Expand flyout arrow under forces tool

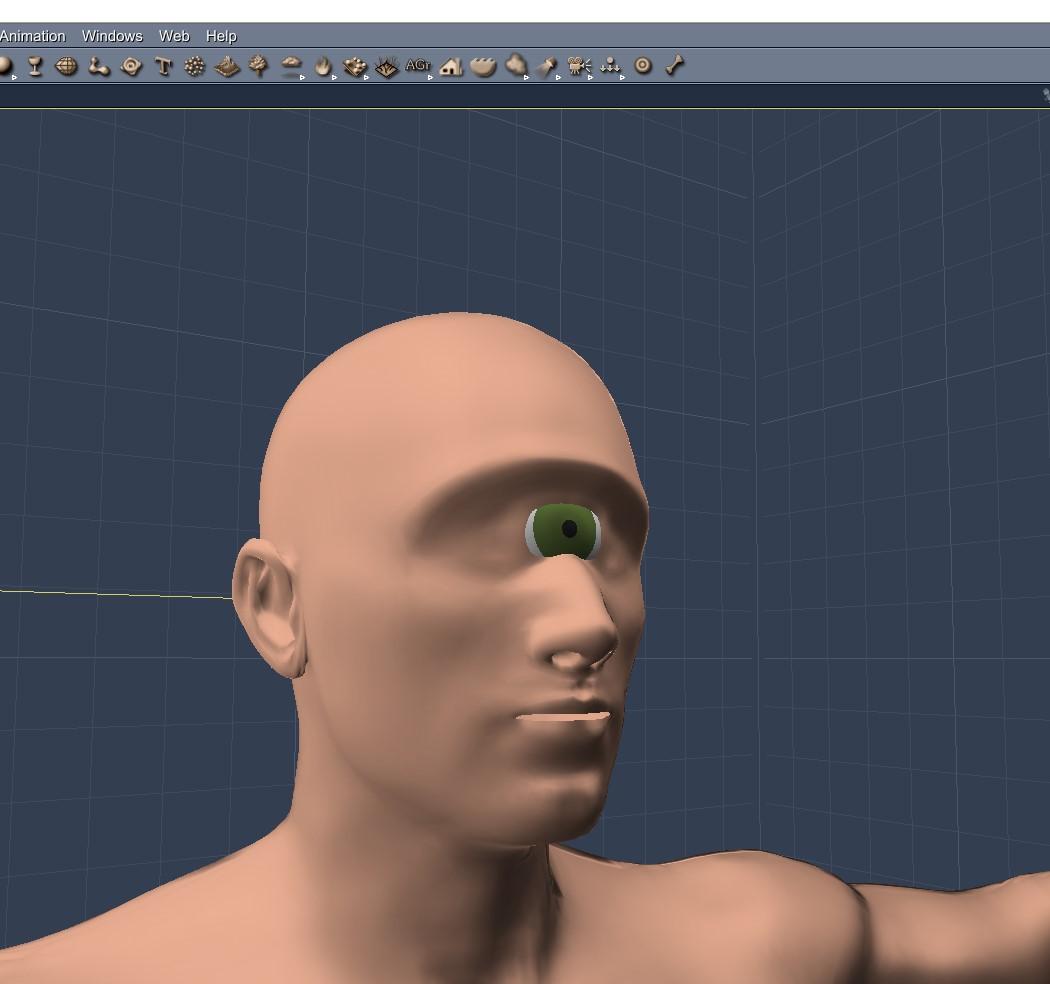pyautogui.click(x=622, y=78)
